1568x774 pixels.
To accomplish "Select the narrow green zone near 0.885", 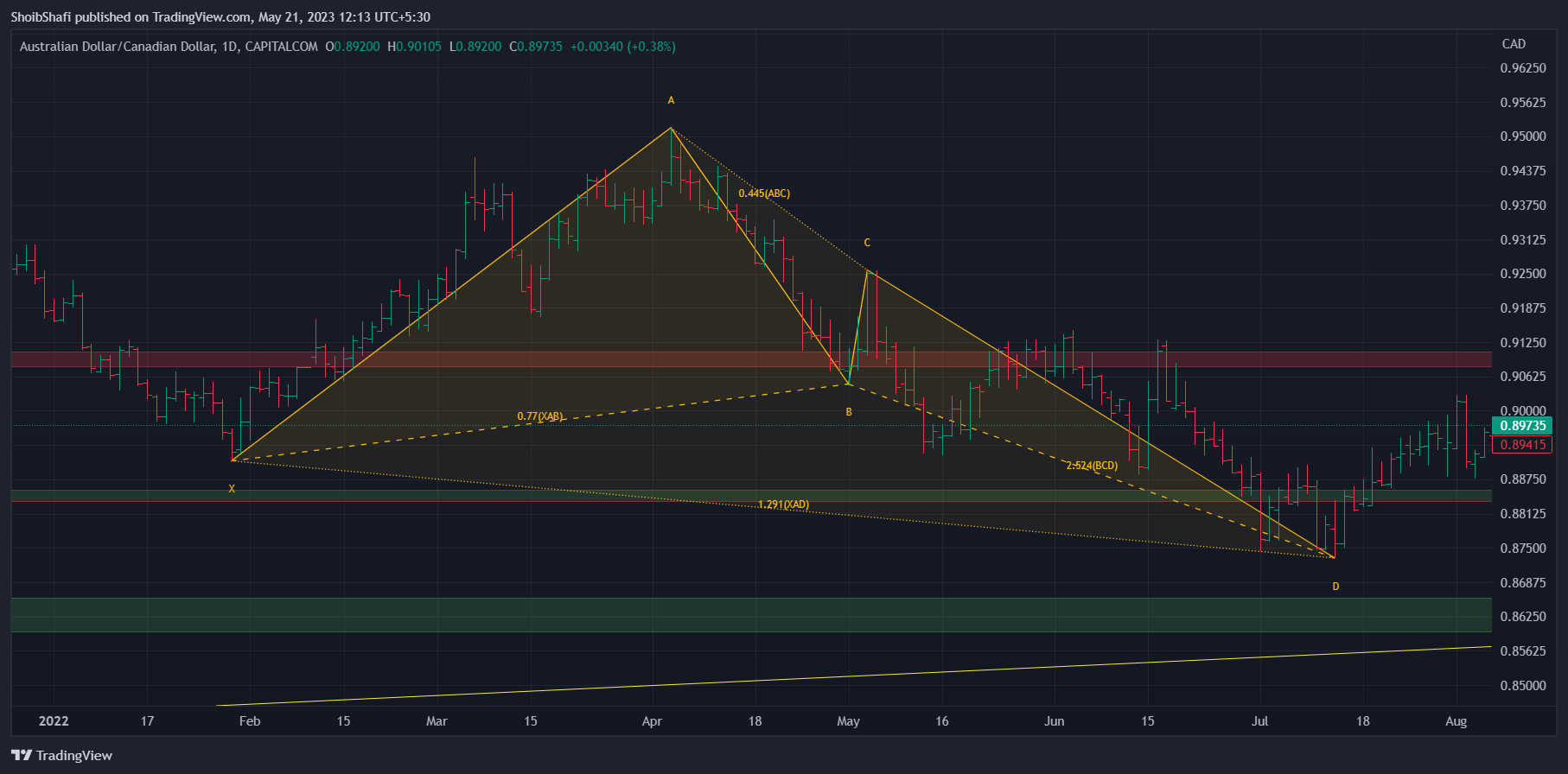I will pos(751,496).
